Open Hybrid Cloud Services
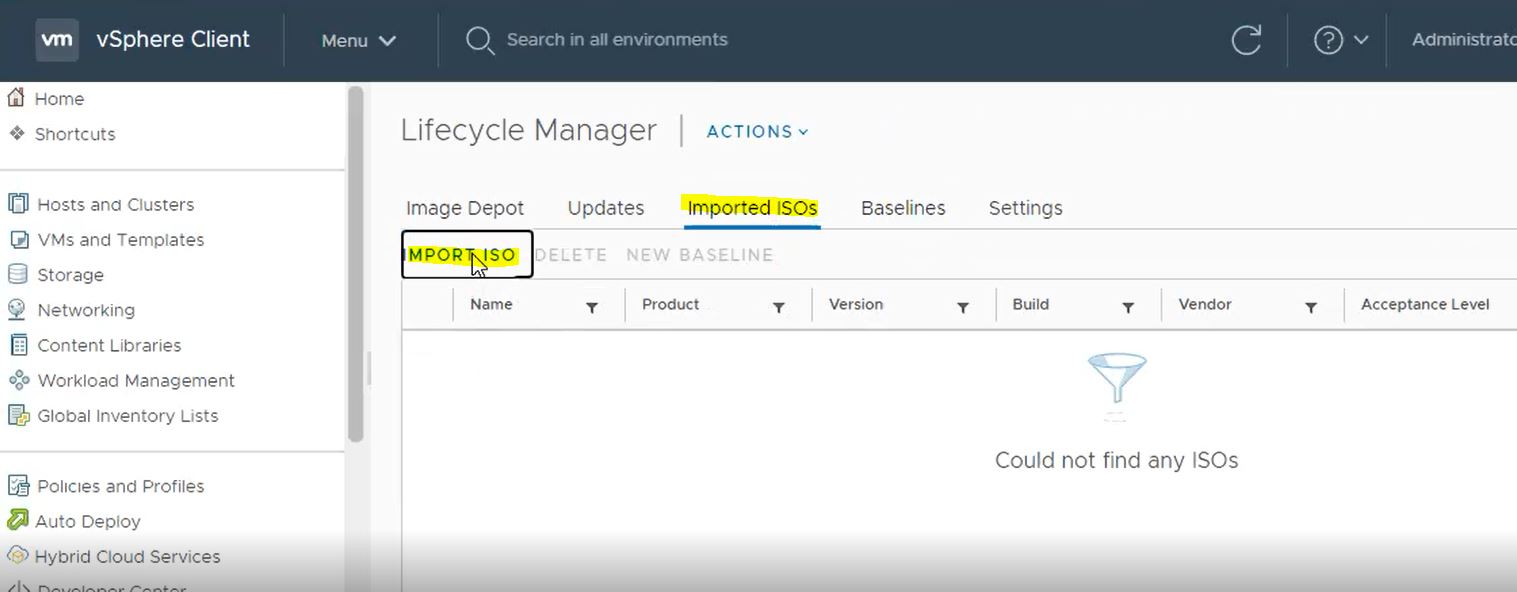This screenshot has width=1517, height=592. 127,556
